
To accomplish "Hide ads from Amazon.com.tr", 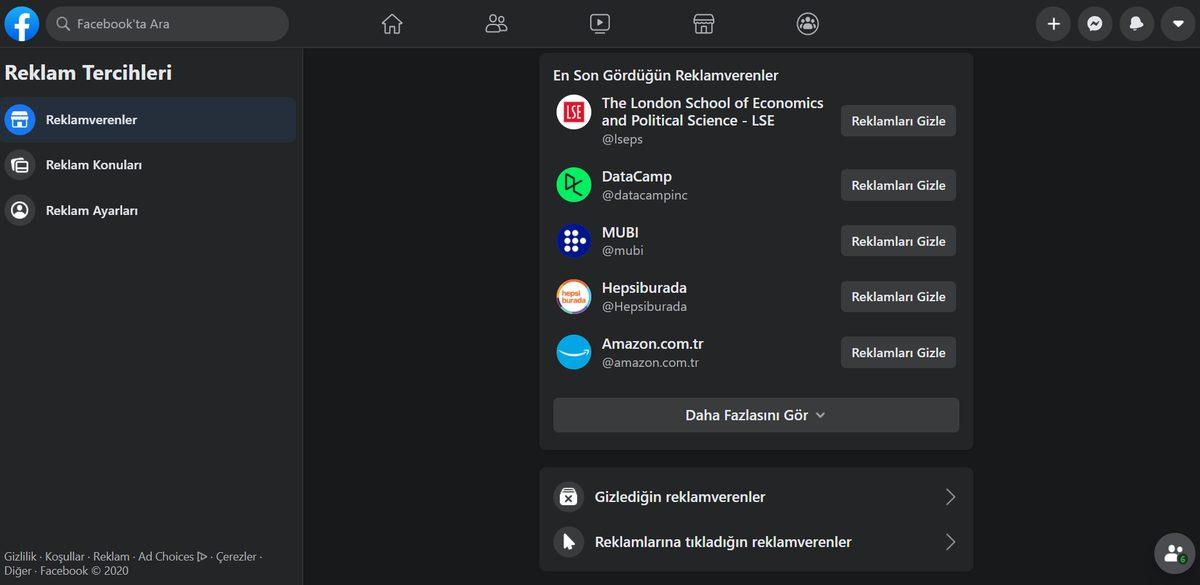I will [x=897, y=352].
